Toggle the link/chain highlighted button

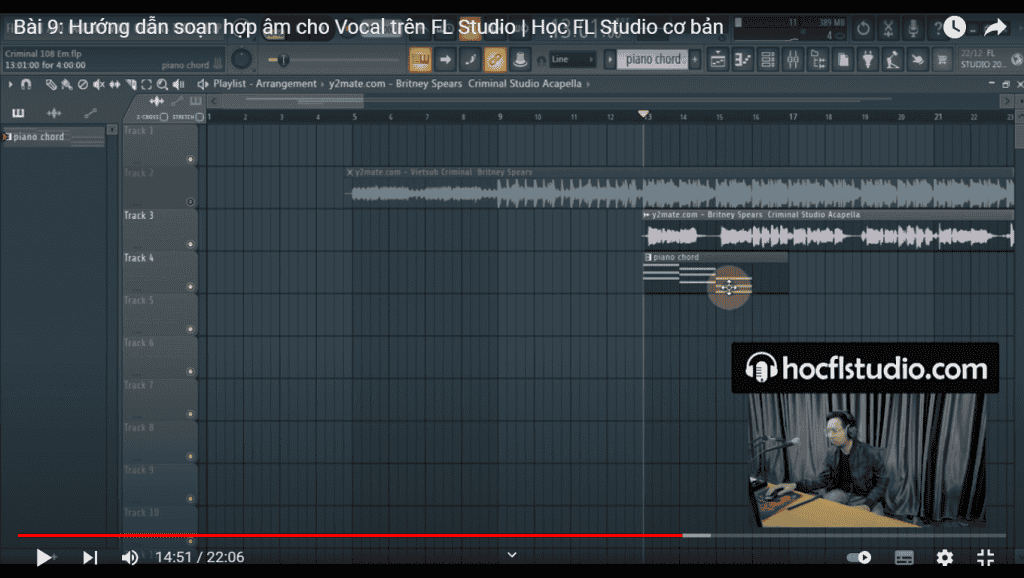(495, 60)
